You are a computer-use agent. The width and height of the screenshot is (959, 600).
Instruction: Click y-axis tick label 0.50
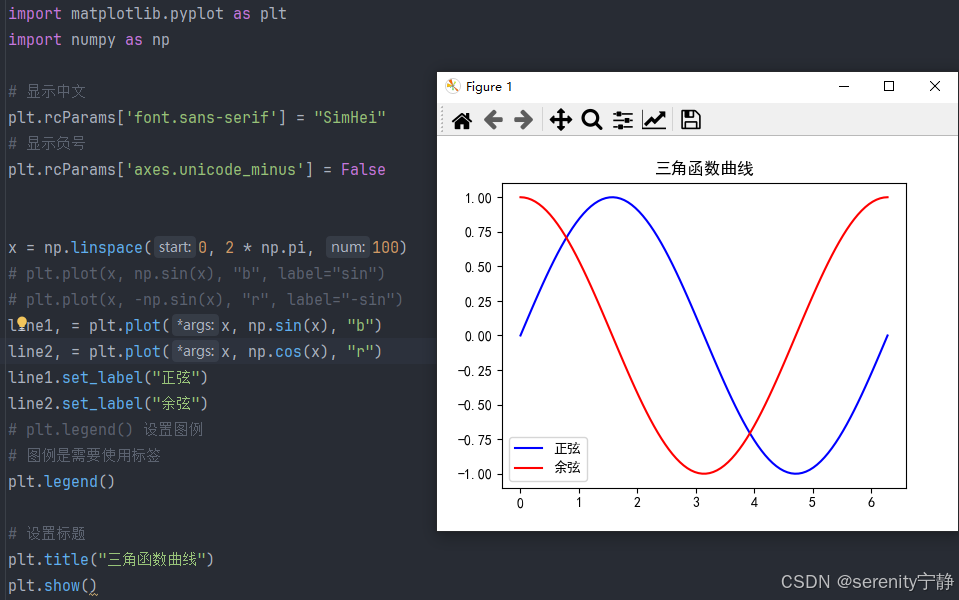coord(478,267)
